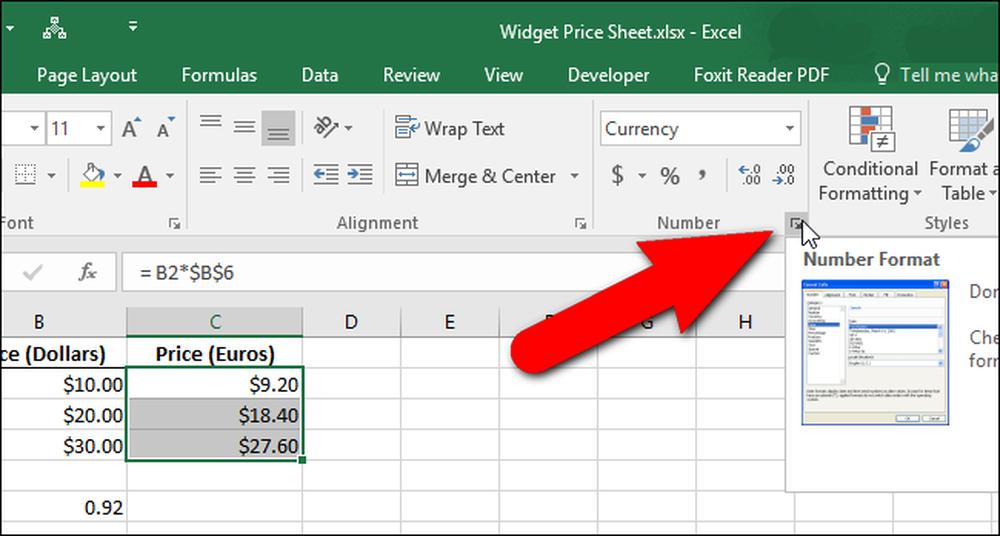Align text left in cells
The height and width of the screenshot is (536, 1000).
point(210,174)
